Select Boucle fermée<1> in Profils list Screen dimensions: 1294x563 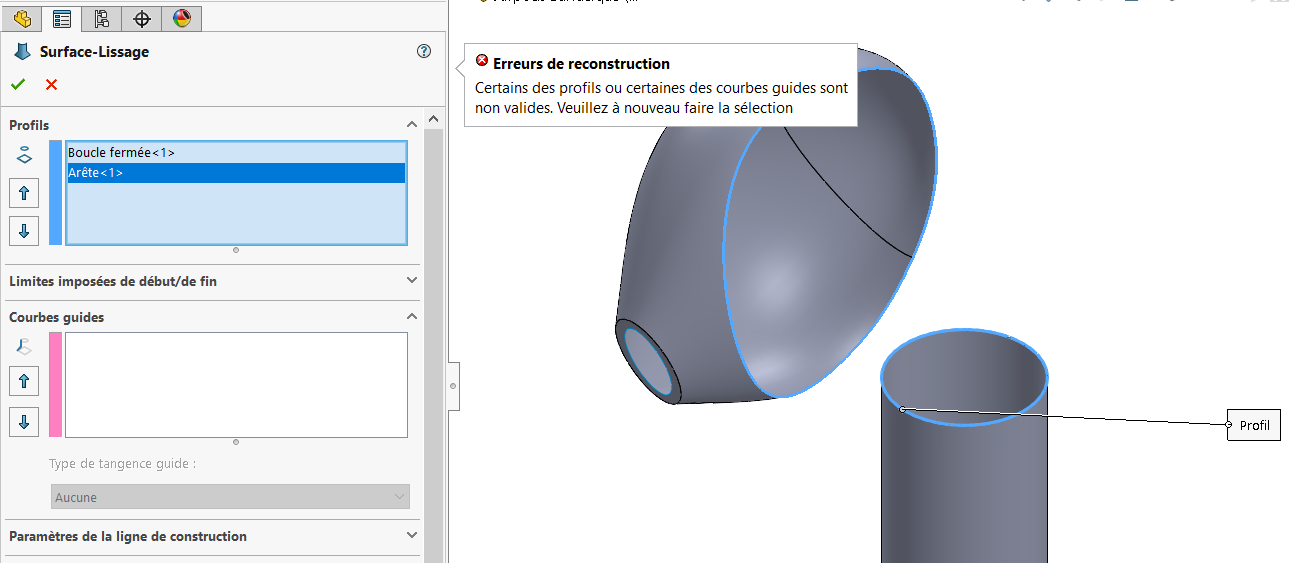click(236, 153)
